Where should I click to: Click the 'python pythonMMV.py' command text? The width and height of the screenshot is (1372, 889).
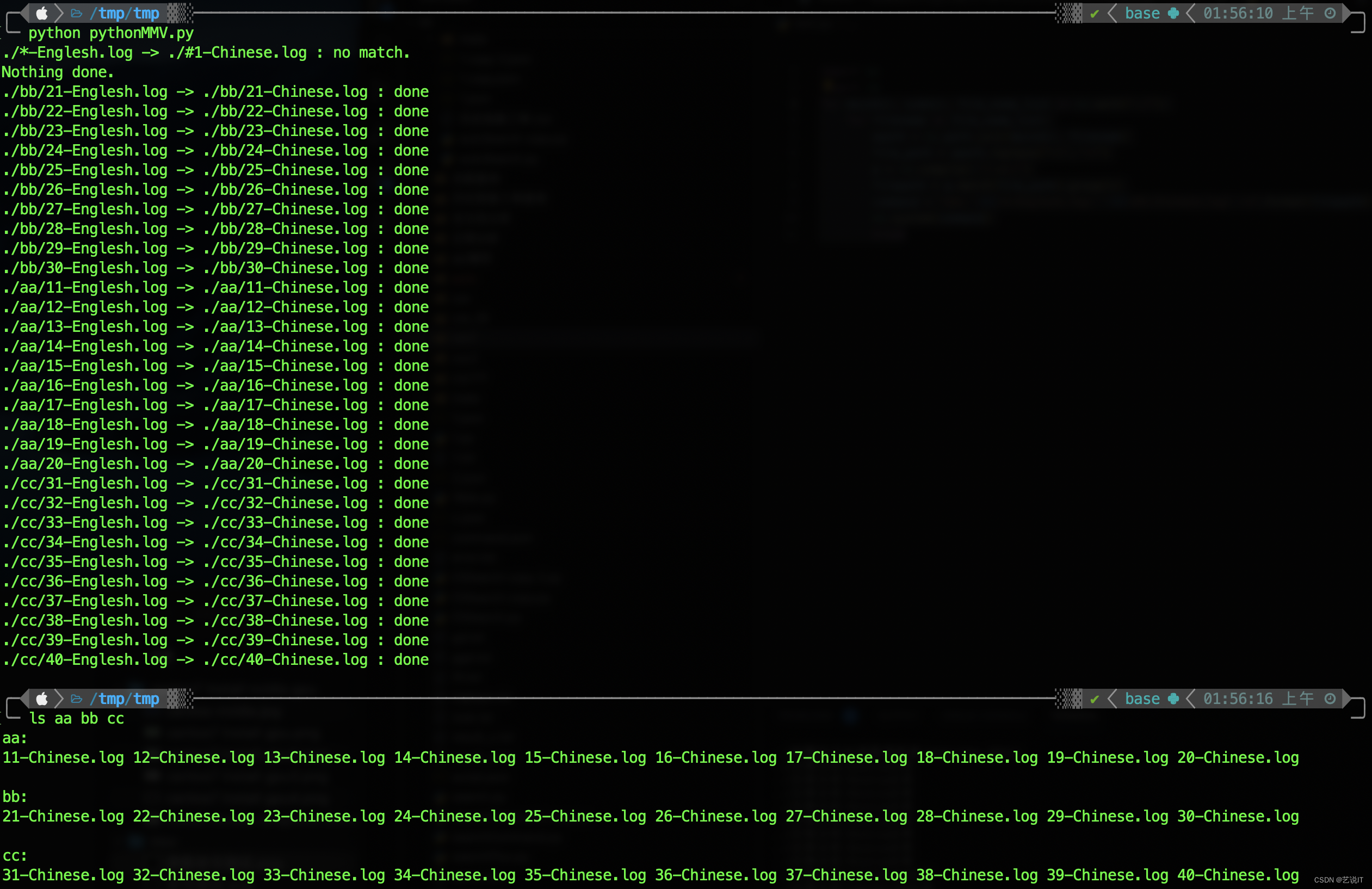point(110,33)
